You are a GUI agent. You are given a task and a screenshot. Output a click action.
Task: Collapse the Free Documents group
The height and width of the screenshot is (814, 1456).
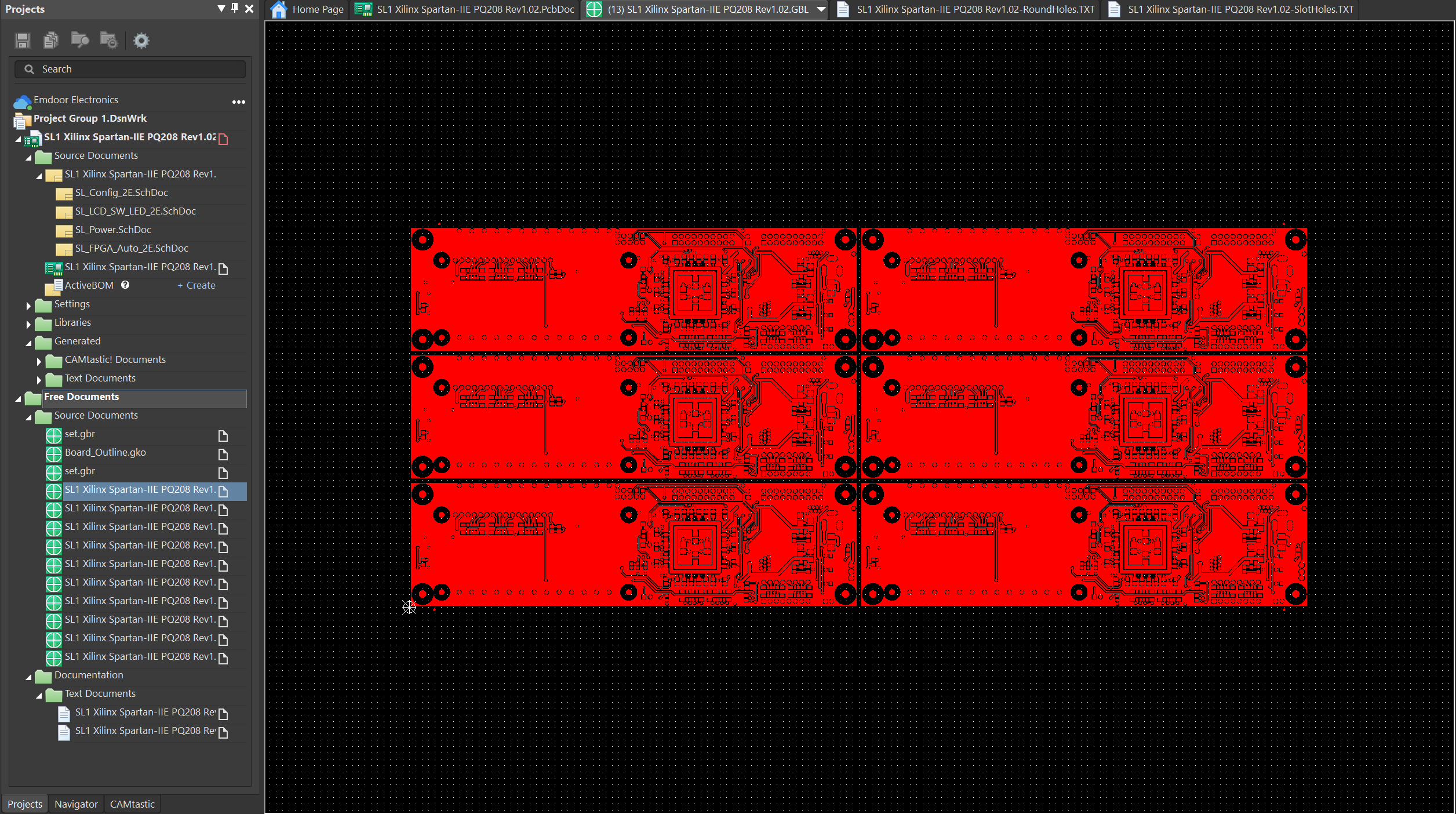click(x=18, y=398)
